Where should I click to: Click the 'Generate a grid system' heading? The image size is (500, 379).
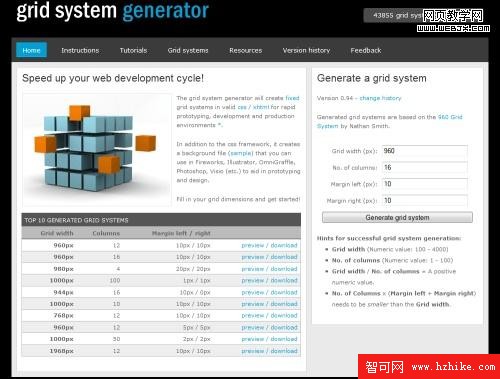[372, 78]
